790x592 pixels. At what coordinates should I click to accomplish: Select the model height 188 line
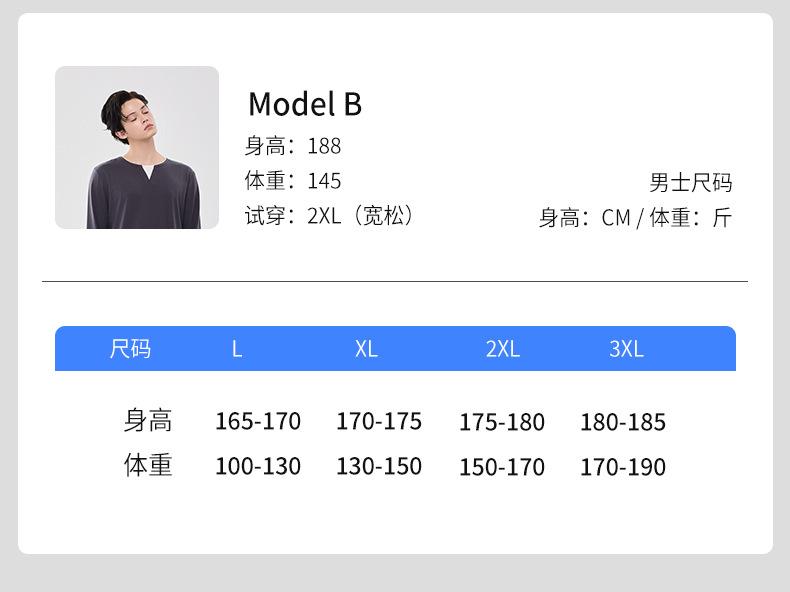point(293,146)
